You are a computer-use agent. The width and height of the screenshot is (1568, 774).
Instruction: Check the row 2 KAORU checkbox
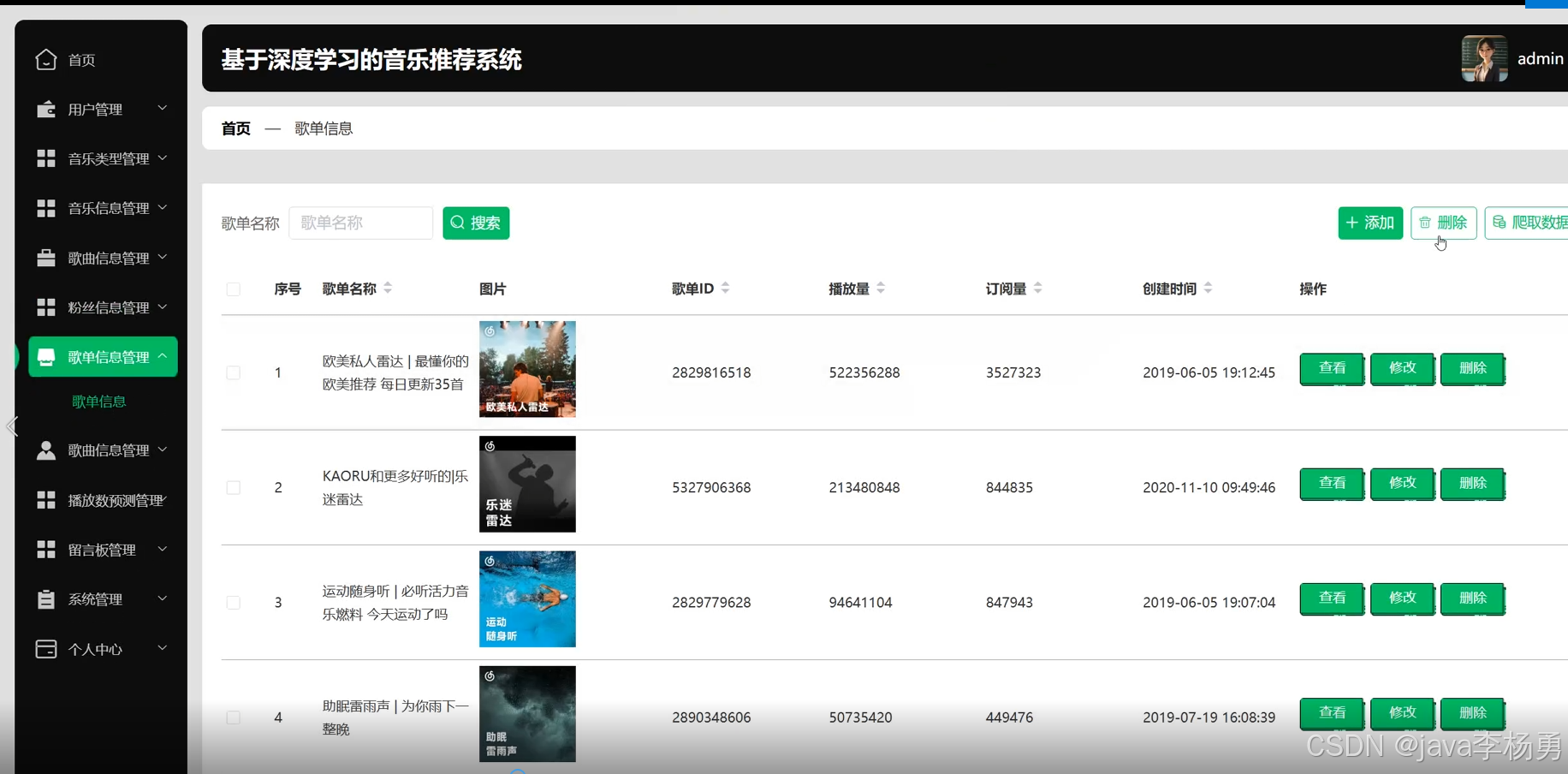point(233,487)
